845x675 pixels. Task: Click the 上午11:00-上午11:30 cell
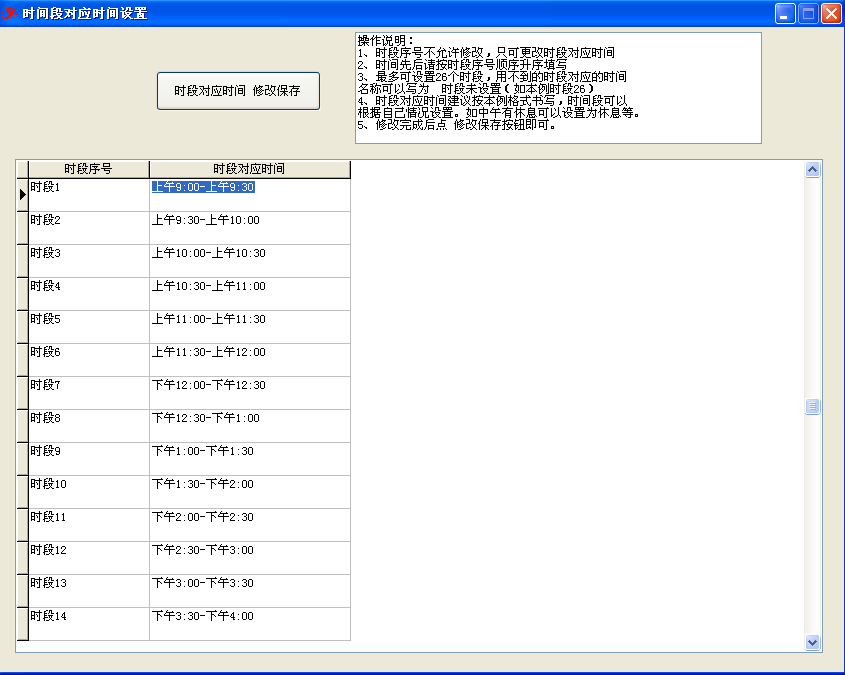pos(250,327)
